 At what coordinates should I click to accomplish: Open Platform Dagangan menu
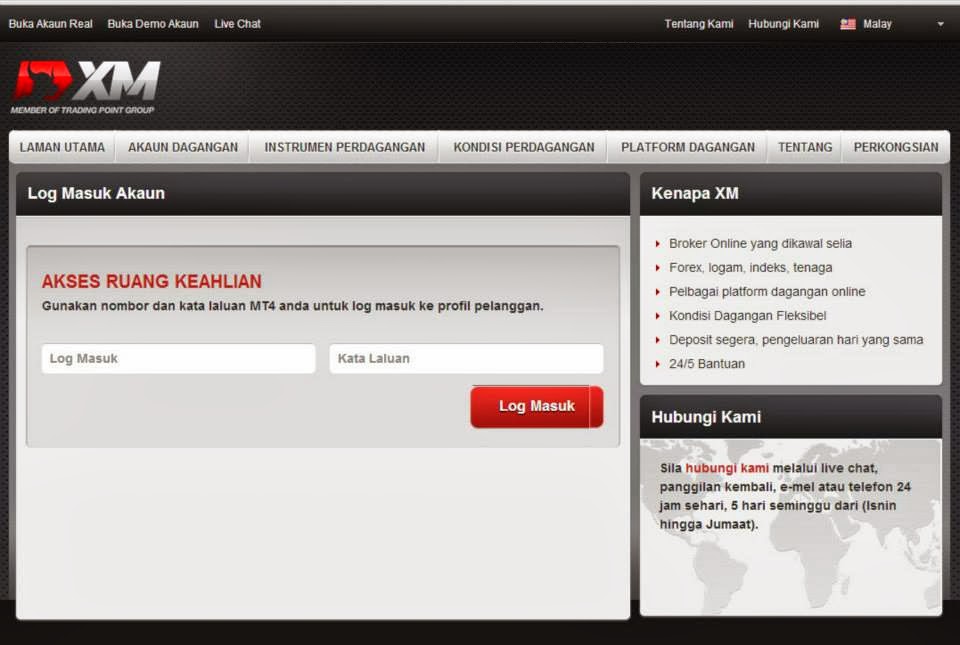pyautogui.click(x=688, y=147)
